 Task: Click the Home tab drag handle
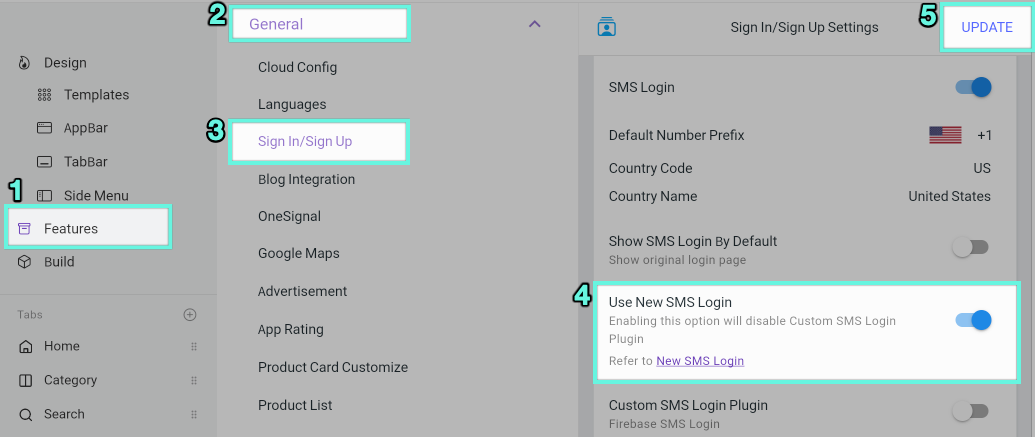pos(194,347)
